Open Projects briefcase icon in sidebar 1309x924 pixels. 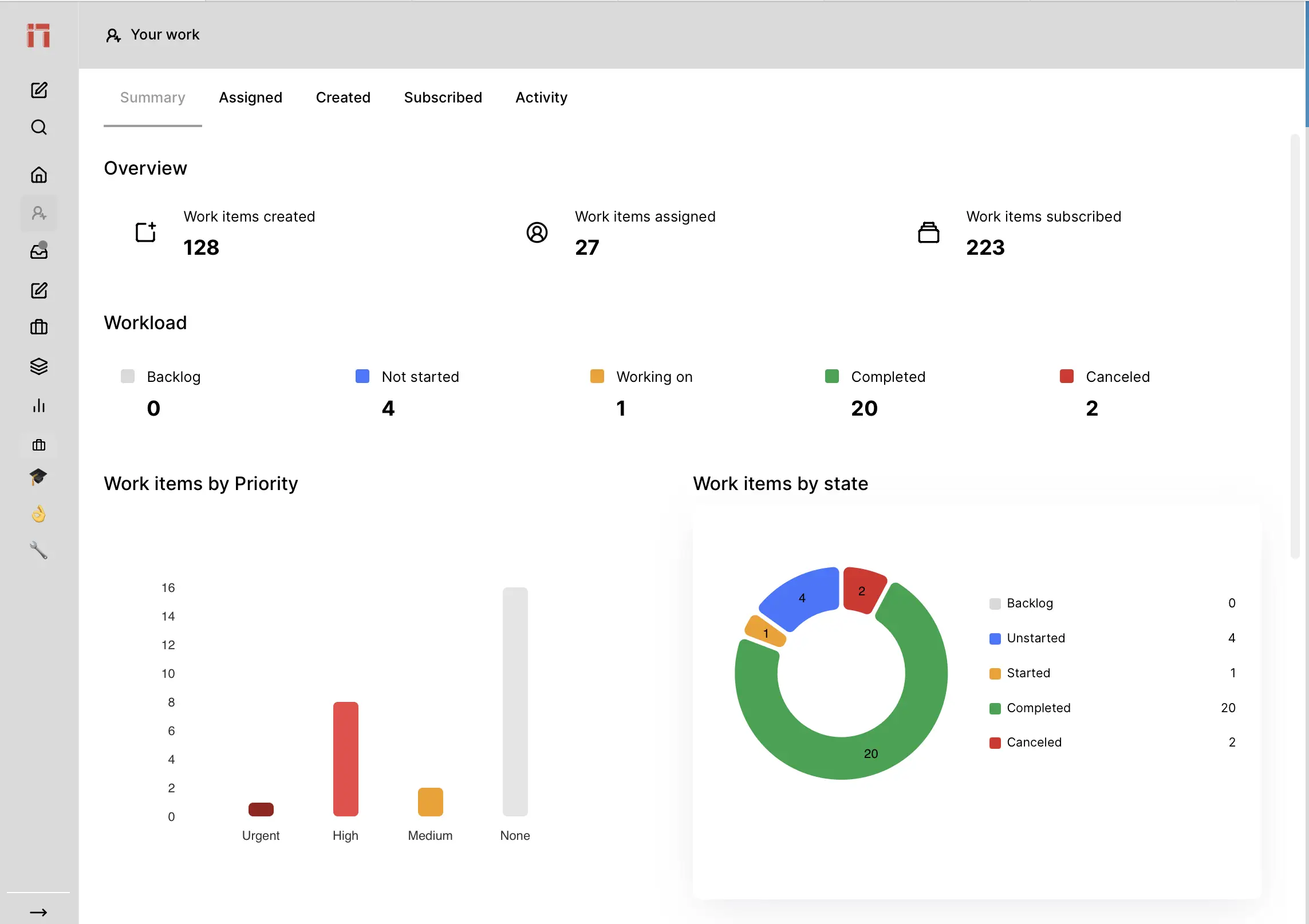point(39,327)
